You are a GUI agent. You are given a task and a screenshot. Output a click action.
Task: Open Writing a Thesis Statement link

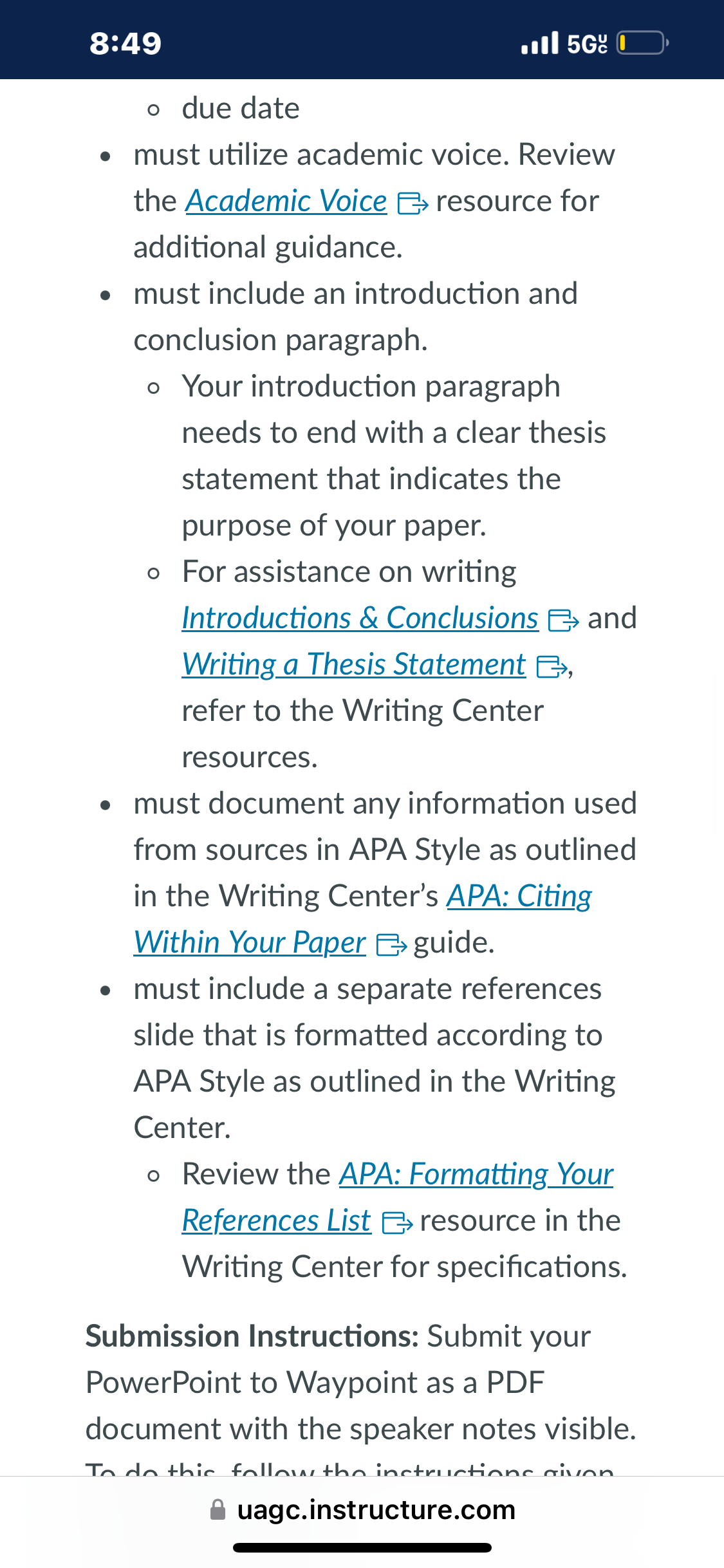354,664
